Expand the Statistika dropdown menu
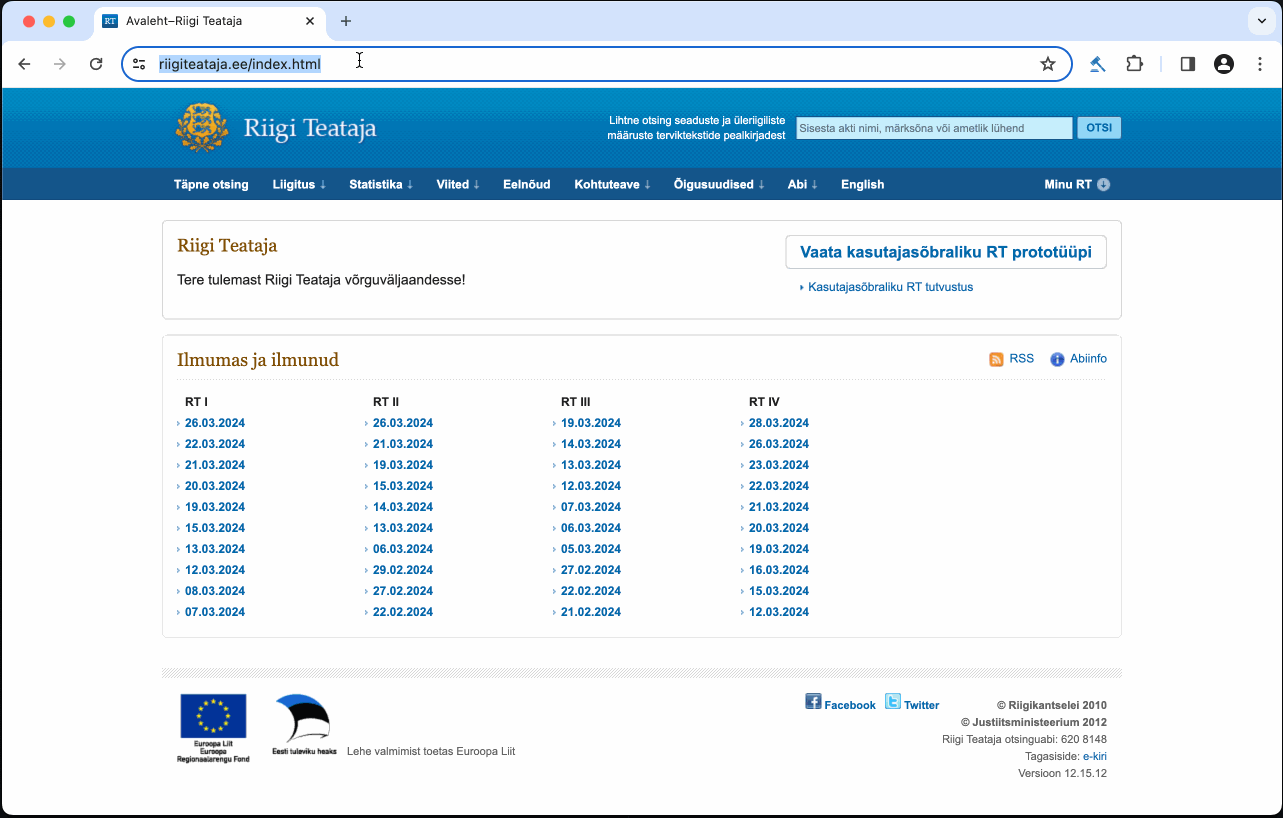 click(381, 184)
